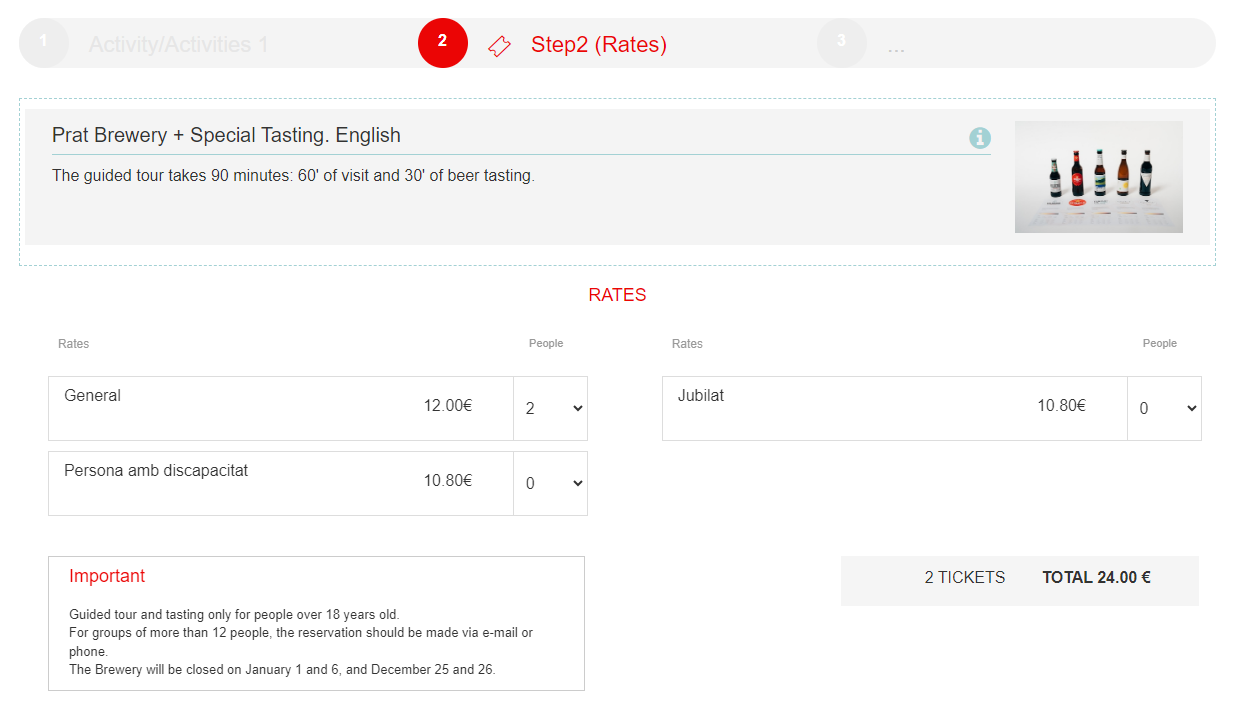Go back to step 1 circle
Screen dimensions: 1236x712
(44, 43)
